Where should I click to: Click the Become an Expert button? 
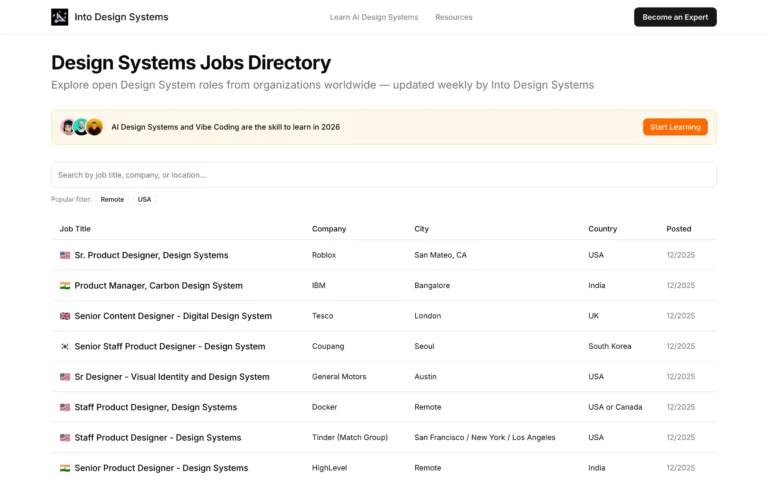coord(675,17)
